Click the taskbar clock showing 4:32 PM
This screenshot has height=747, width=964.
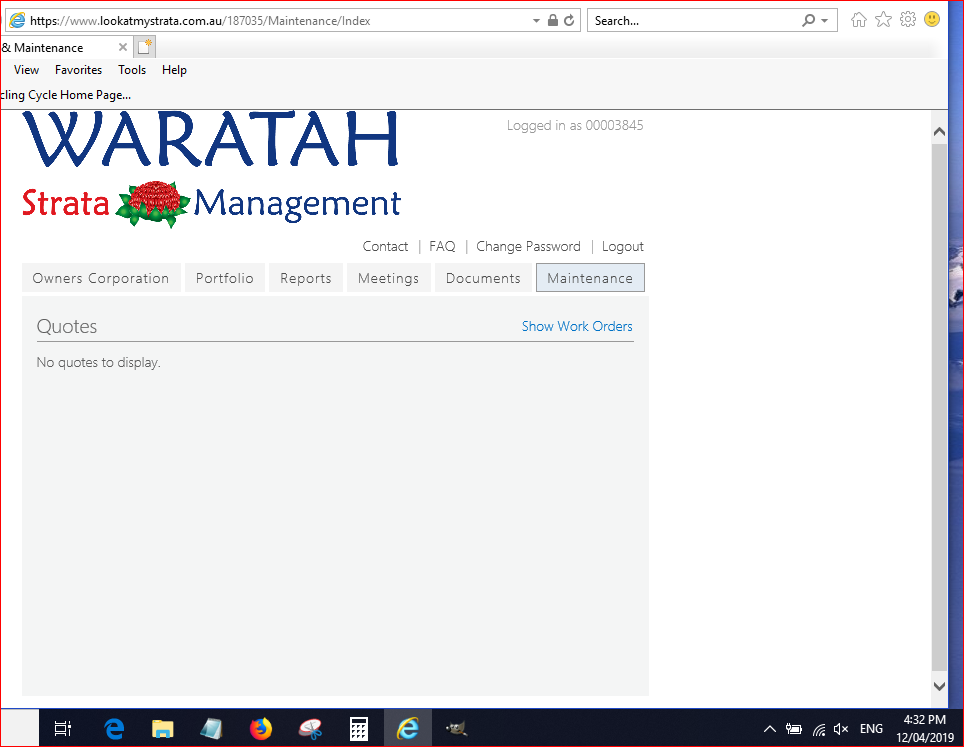click(925, 729)
